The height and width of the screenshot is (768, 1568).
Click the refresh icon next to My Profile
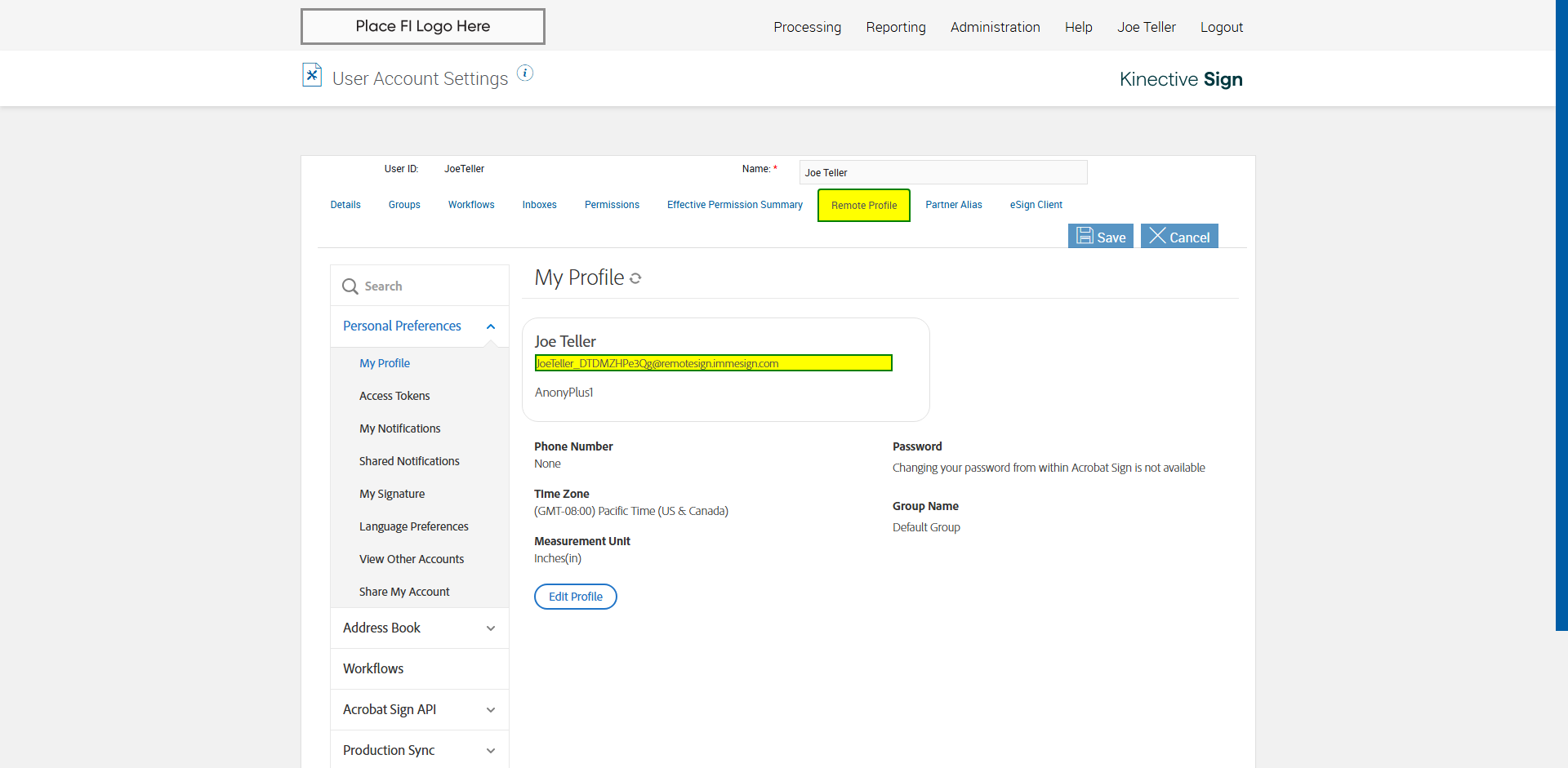(635, 278)
